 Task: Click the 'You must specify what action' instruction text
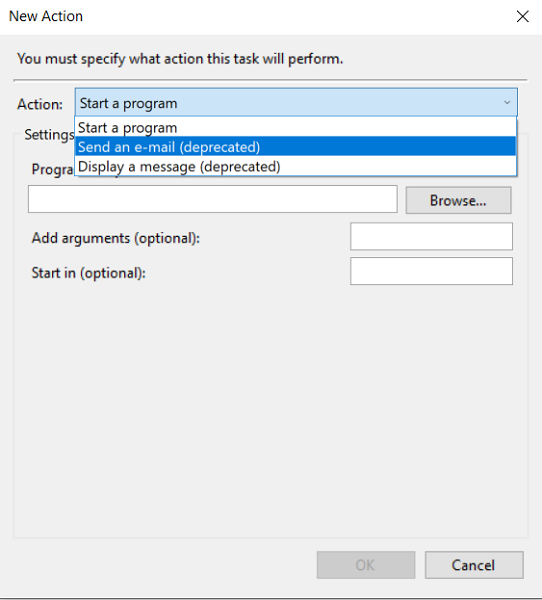pos(180,59)
